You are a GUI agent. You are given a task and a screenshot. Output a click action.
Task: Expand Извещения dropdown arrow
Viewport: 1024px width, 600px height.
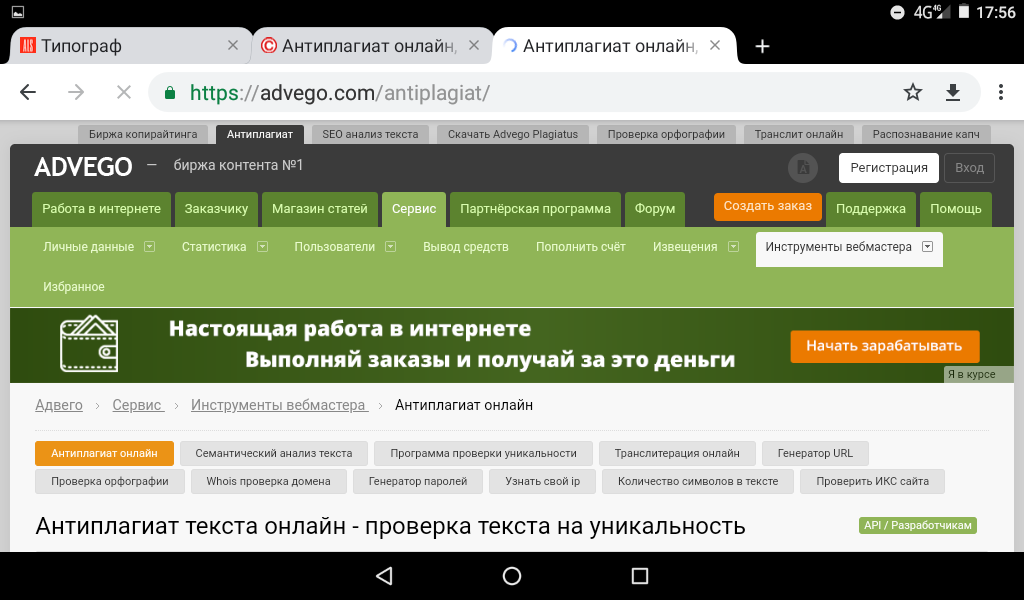733,246
